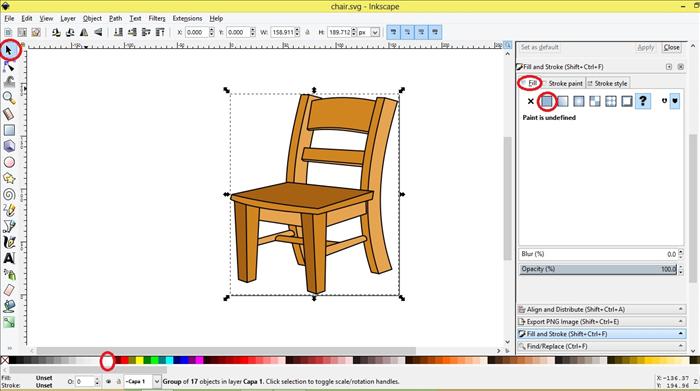Screen dimensions: 700x391
Task: Click Flip horizontally icon
Action: point(84,32)
